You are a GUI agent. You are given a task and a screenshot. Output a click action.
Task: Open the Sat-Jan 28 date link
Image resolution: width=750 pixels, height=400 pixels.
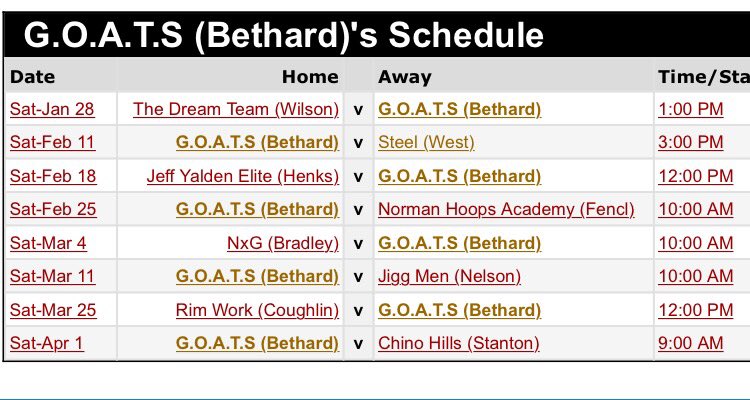(52, 109)
